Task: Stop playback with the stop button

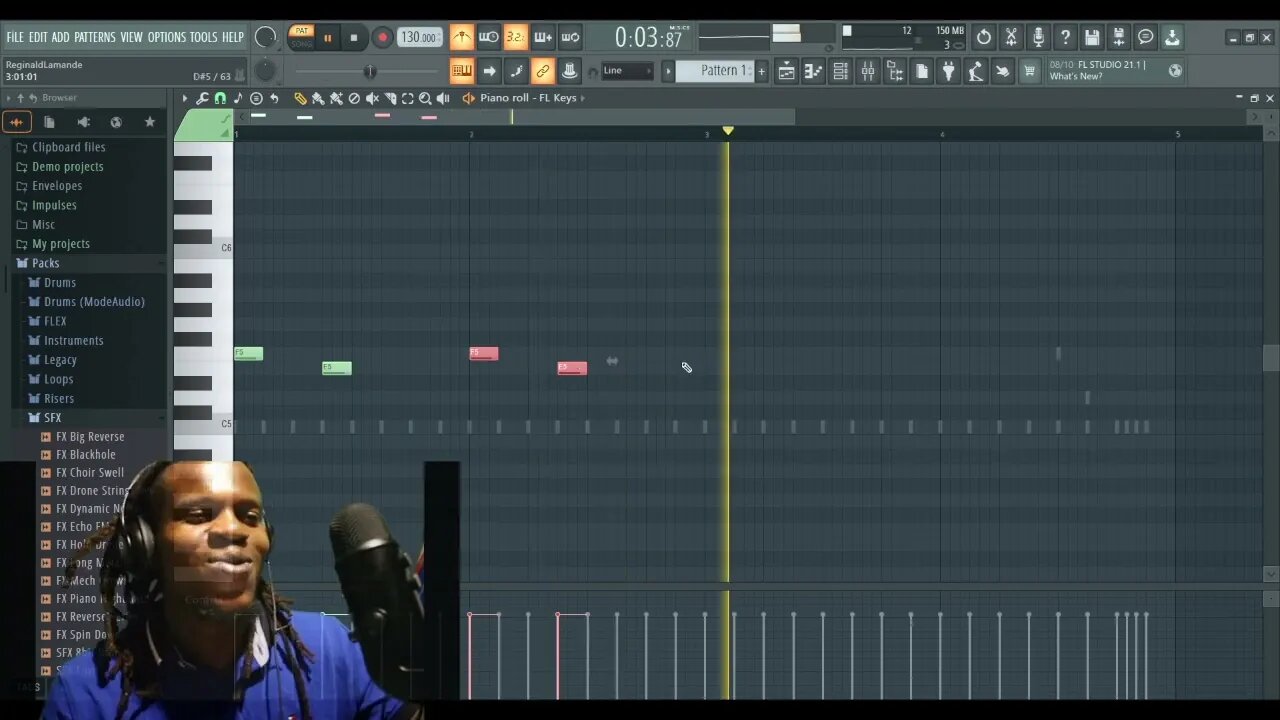Action: click(353, 38)
